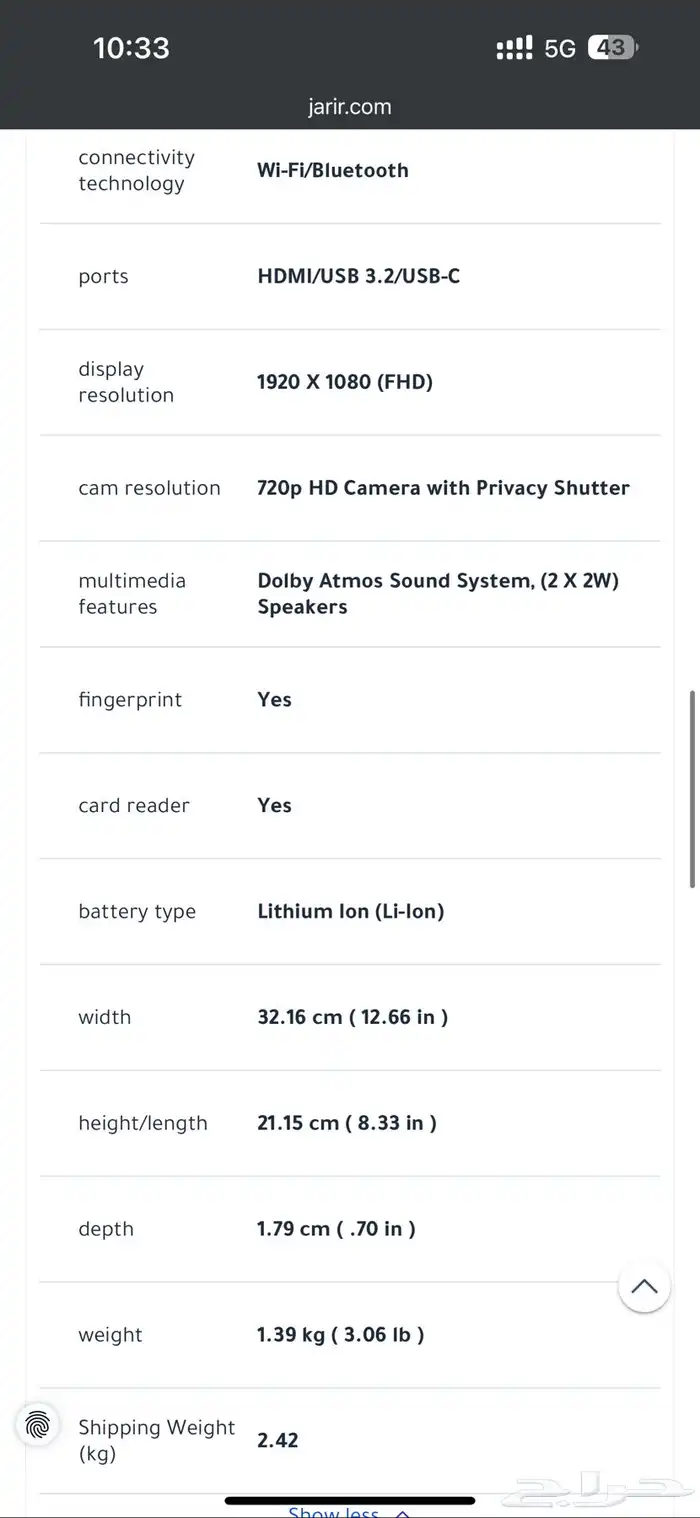Tap the 10:33 clock in status bar
700x1518 pixels.
tap(131, 48)
